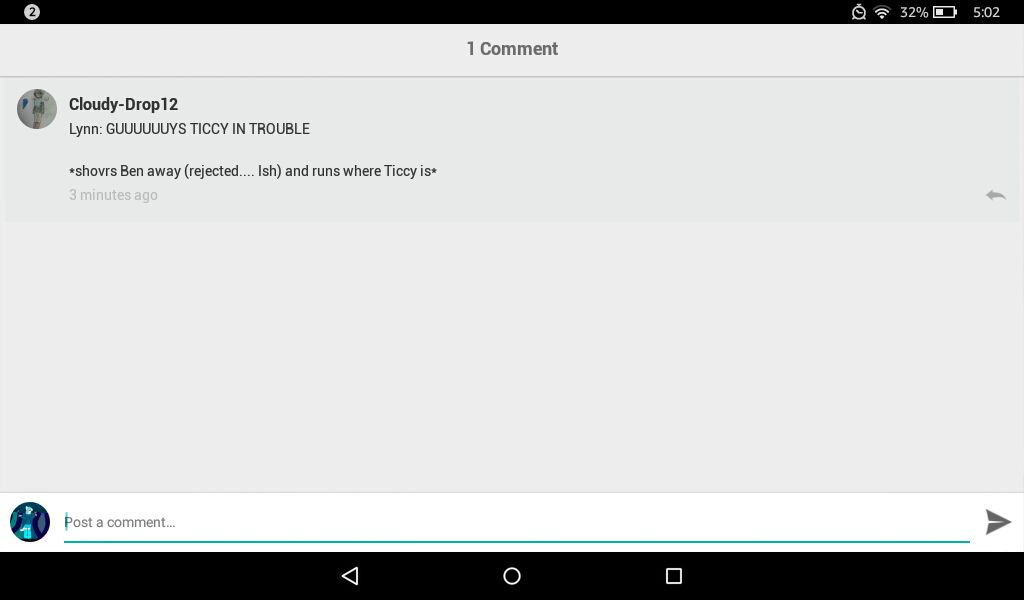The height and width of the screenshot is (600, 1024).
Task: Tap the Wi-Fi status icon
Action: pos(882,12)
